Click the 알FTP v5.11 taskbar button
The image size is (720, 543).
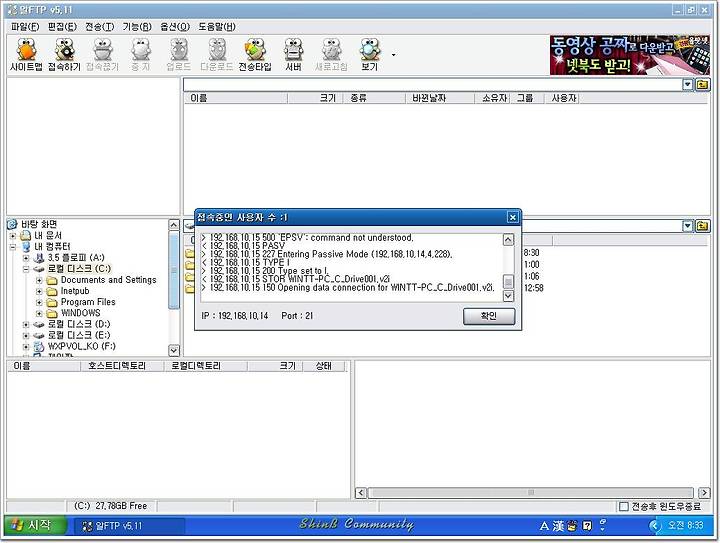coord(129,526)
